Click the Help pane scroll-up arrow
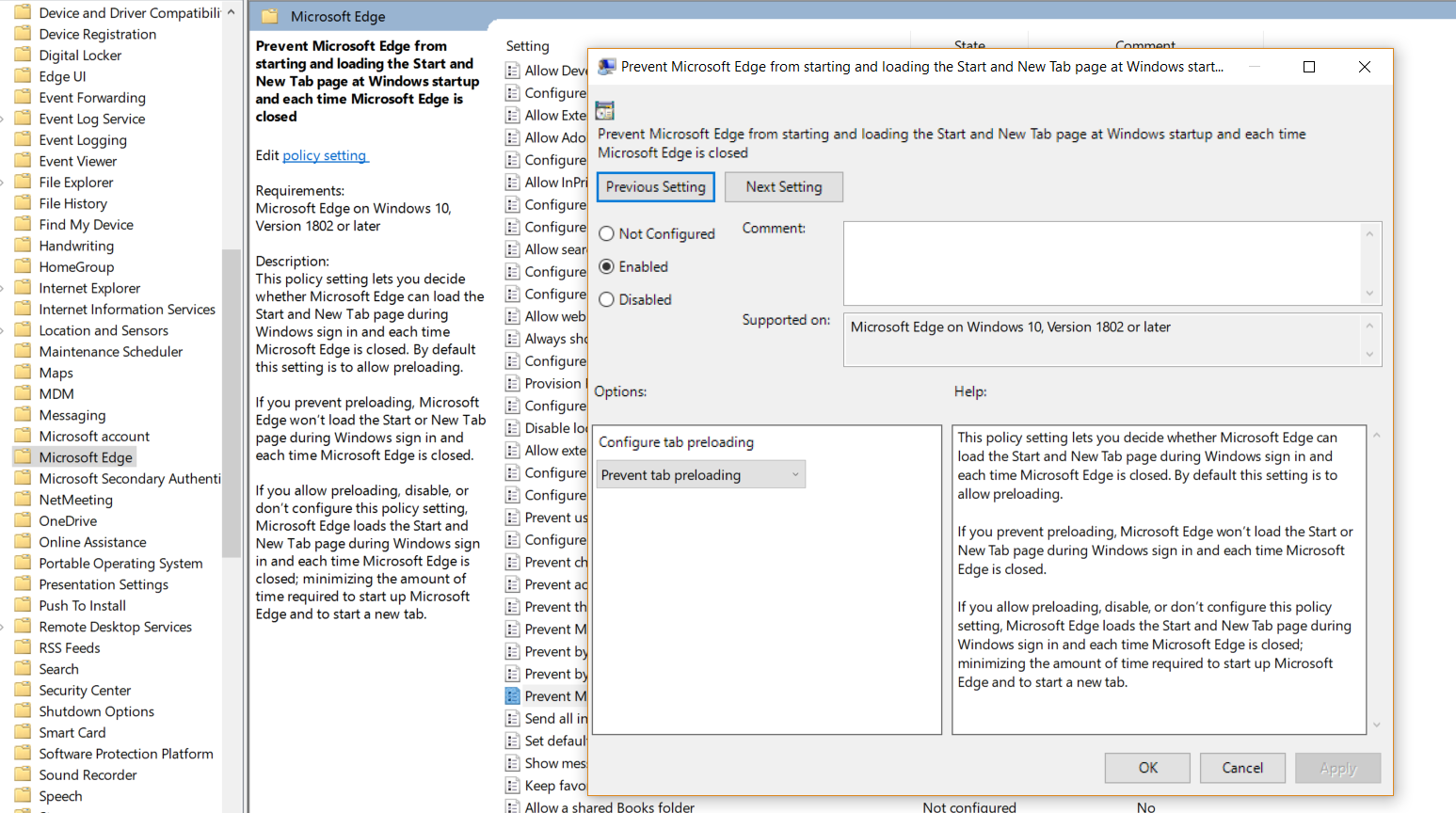Viewport: 1456px width, 813px height. pos(1377,436)
